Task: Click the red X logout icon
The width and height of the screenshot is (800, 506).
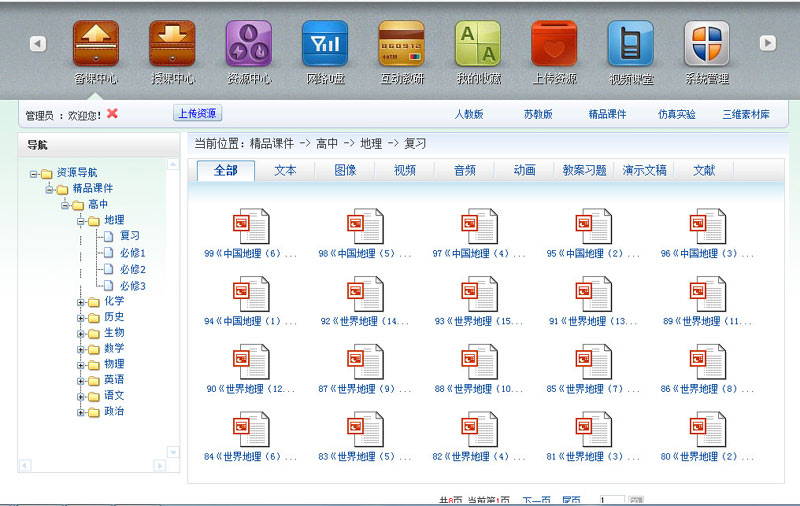Action: pos(112,114)
